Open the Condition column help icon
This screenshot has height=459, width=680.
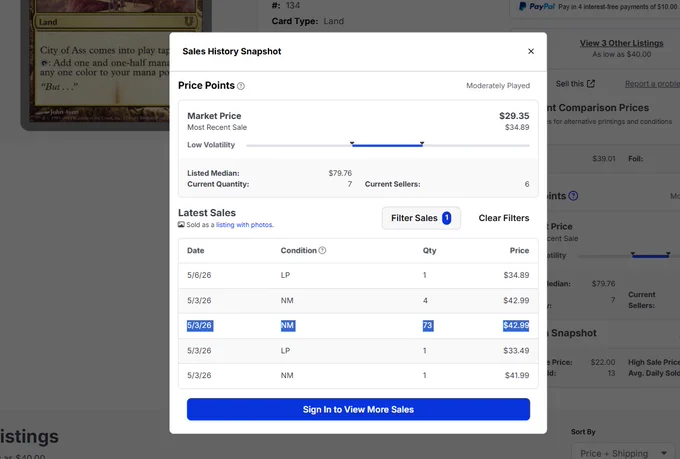click(322, 250)
